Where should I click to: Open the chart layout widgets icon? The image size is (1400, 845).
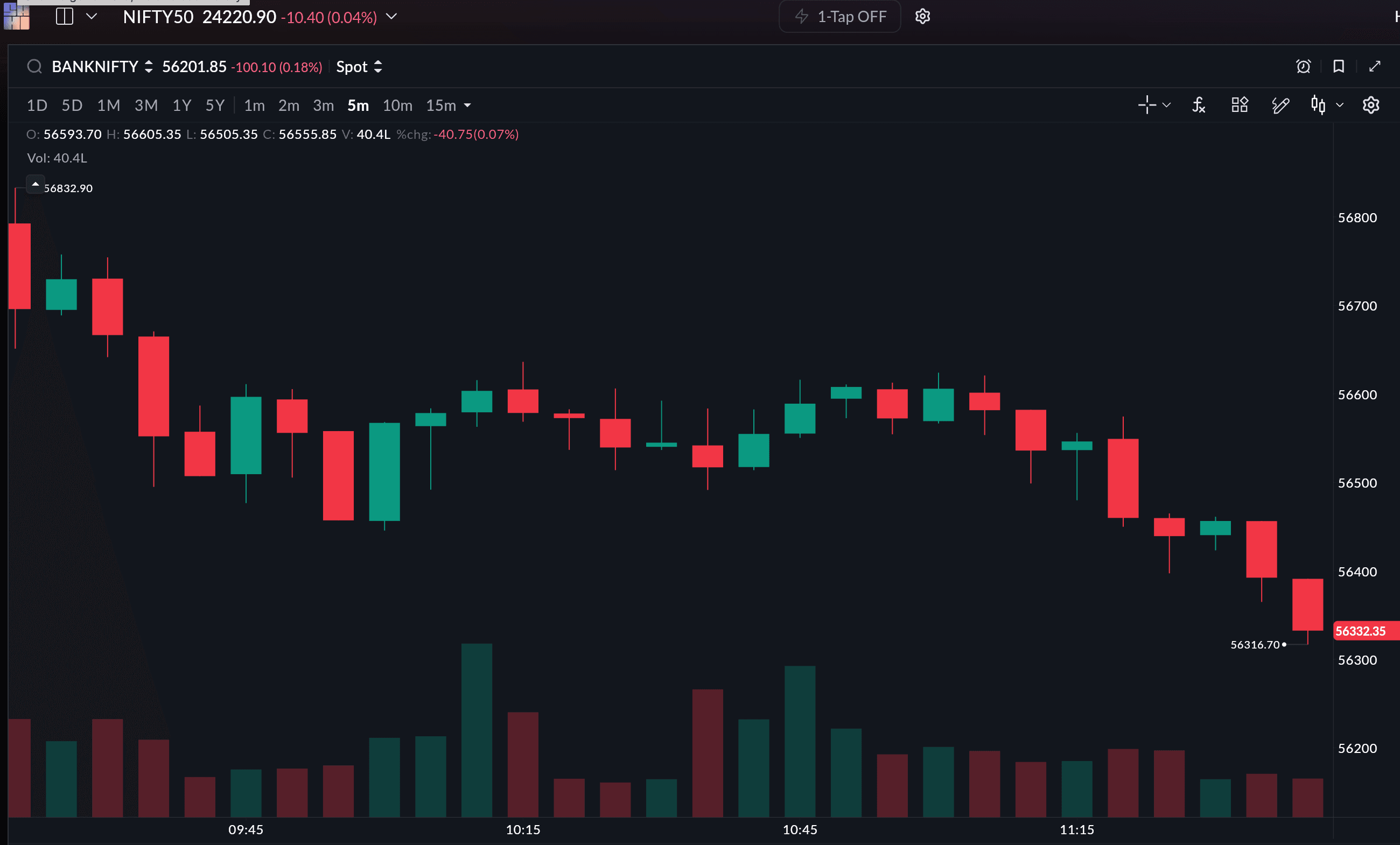1239,105
